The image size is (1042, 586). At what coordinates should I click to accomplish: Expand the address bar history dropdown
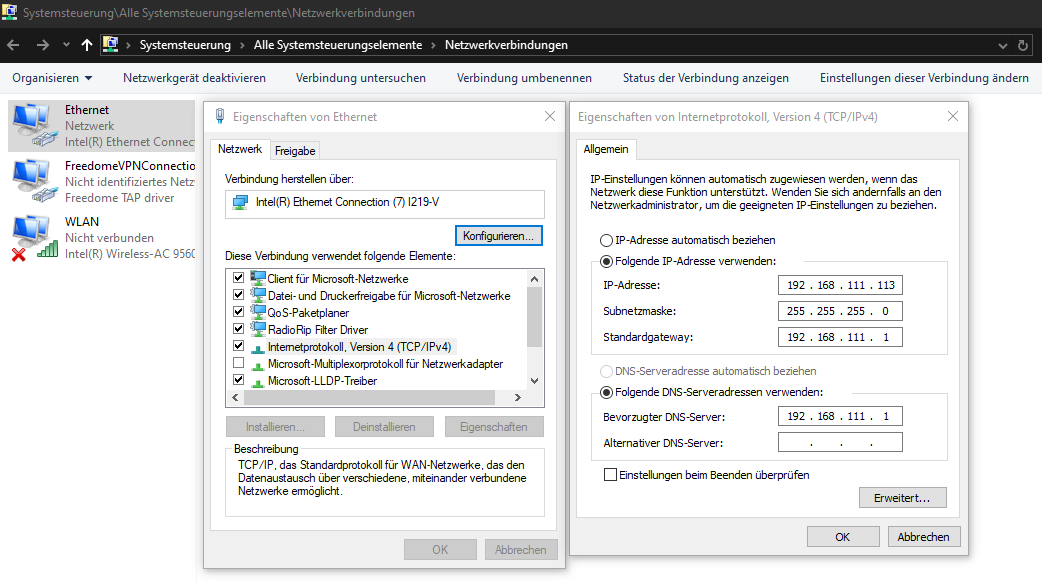tap(1003, 46)
